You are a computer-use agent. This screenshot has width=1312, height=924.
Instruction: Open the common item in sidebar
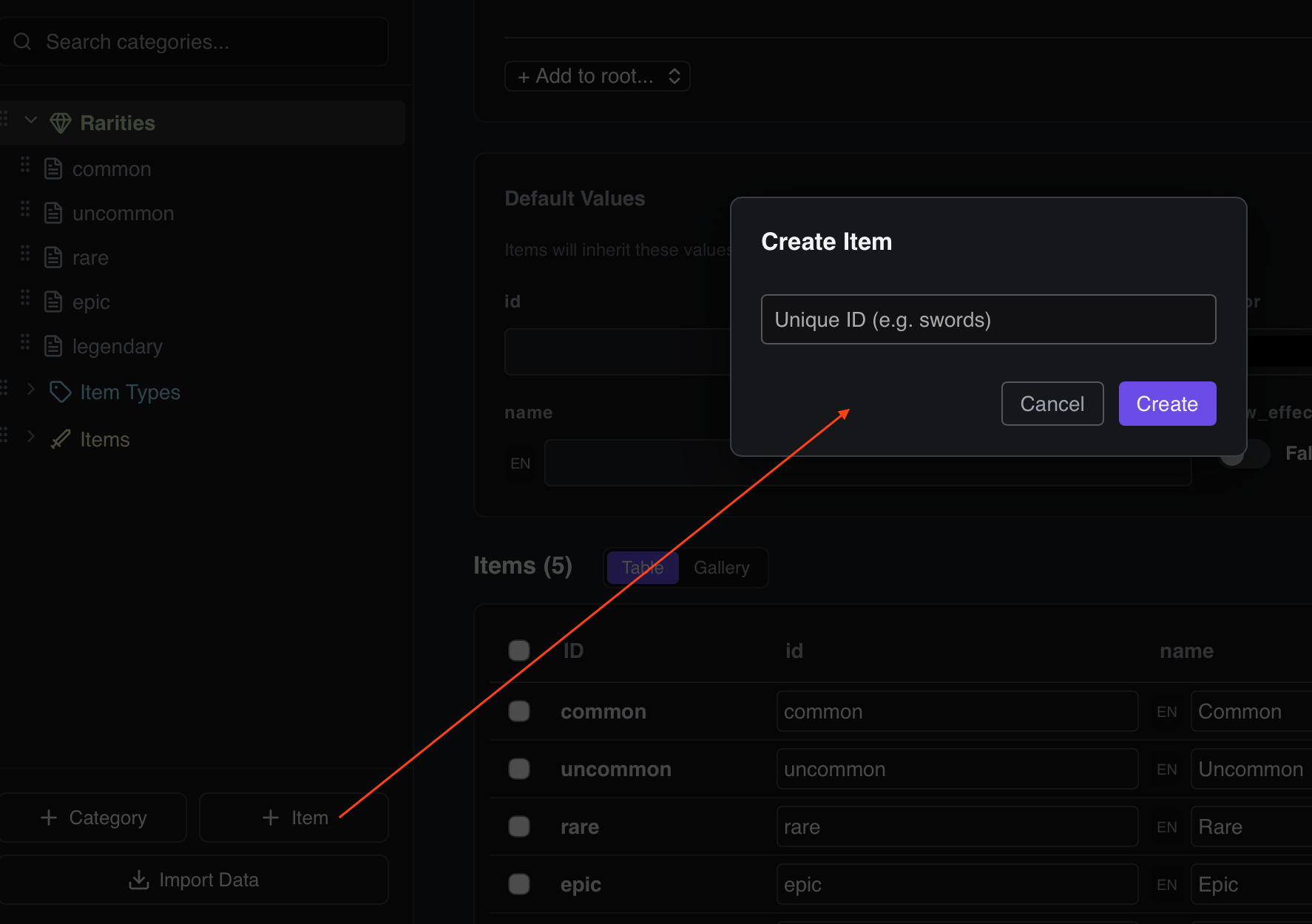click(x=112, y=169)
